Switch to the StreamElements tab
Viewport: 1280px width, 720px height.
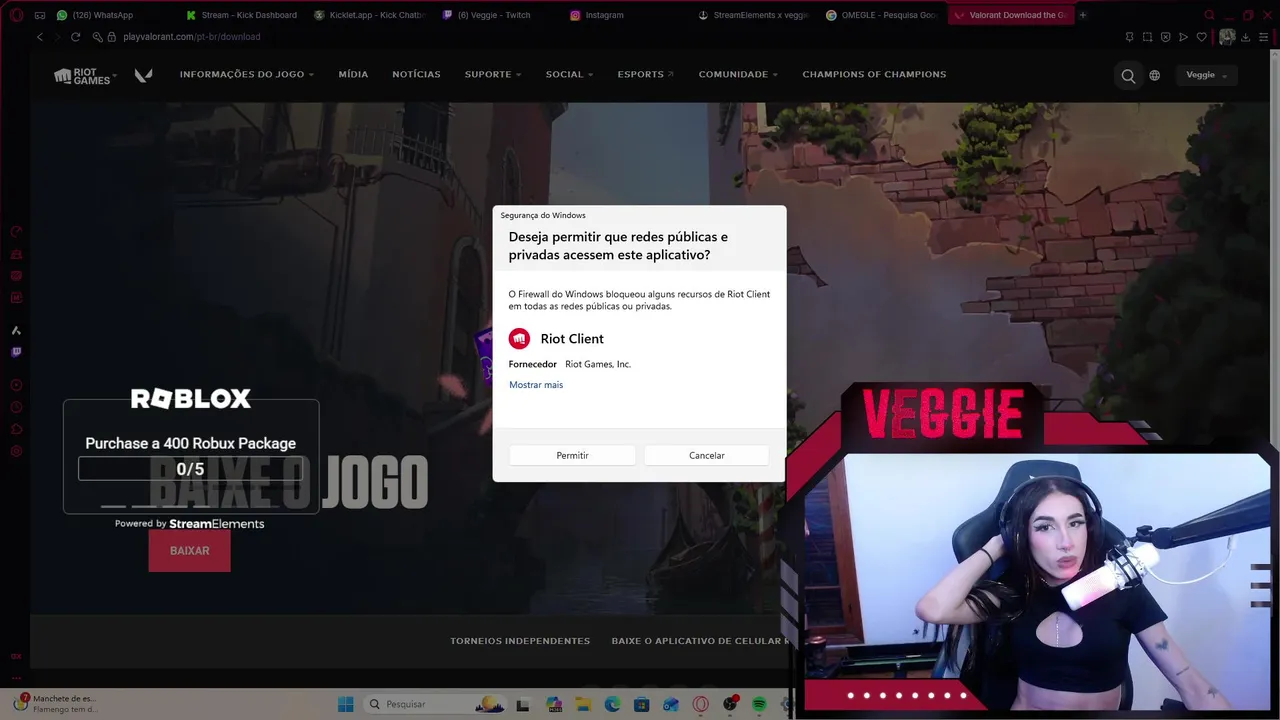point(755,15)
